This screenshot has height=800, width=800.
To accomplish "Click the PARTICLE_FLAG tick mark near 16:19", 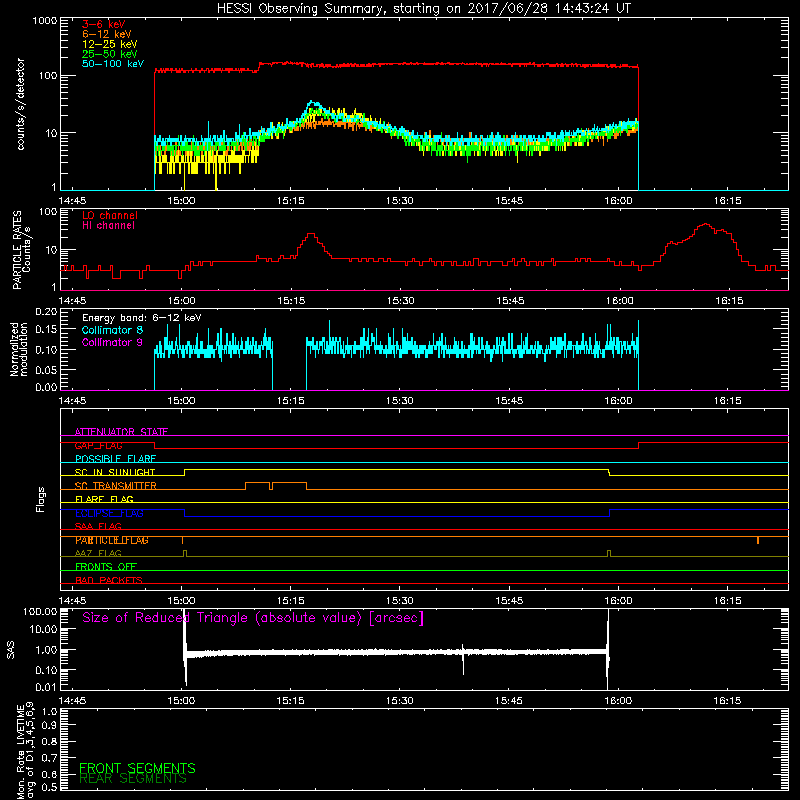I will [758, 540].
